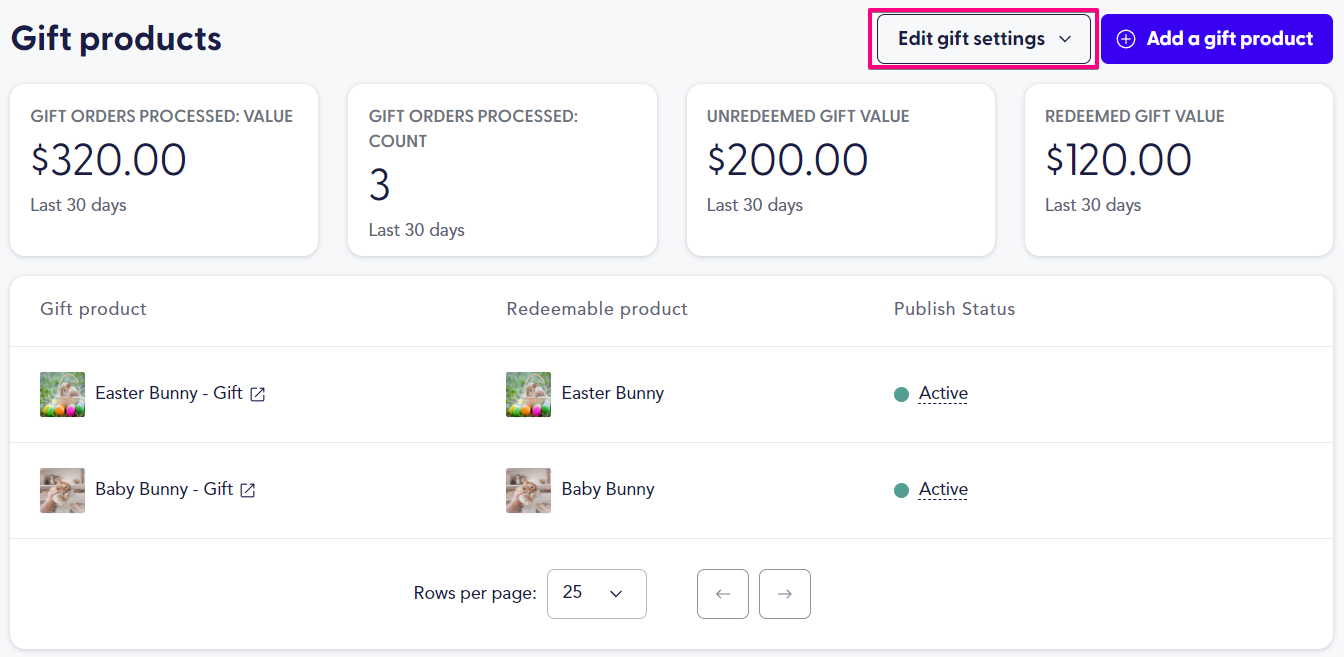This screenshot has width=1344, height=657.
Task: Click Add a gift product button
Action: click(x=1217, y=39)
